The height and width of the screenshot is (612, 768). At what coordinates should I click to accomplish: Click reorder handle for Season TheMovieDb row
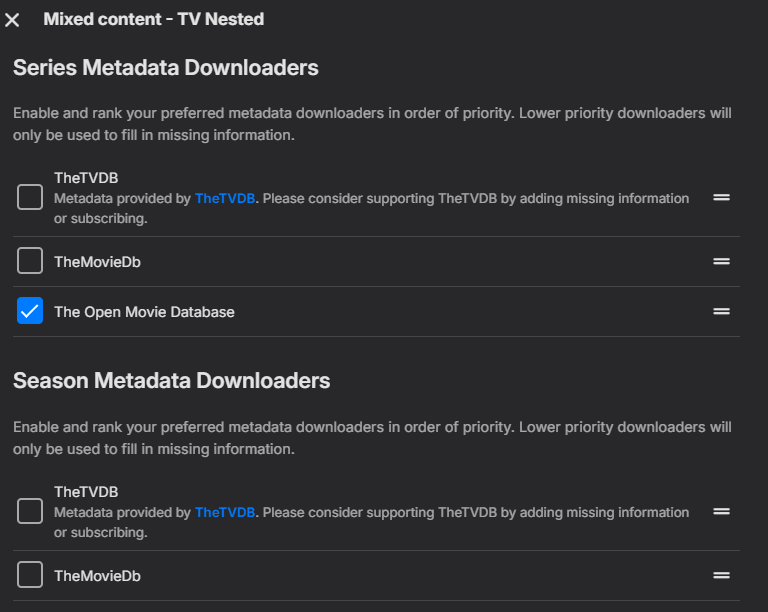pos(721,576)
